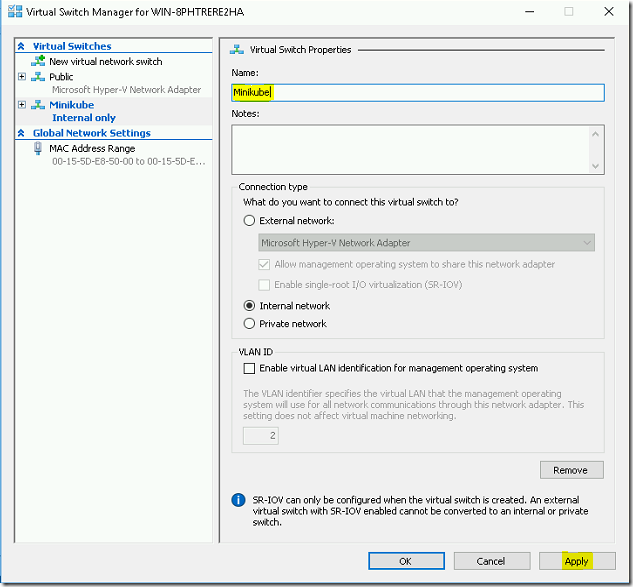The height and width of the screenshot is (587, 633).
Task: Click the Name field containing Minikube
Action: point(418,92)
